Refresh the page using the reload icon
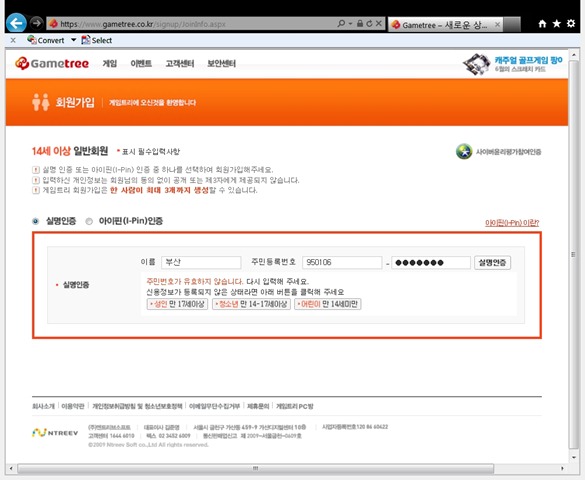This screenshot has height=480, width=585. tap(369, 23)
